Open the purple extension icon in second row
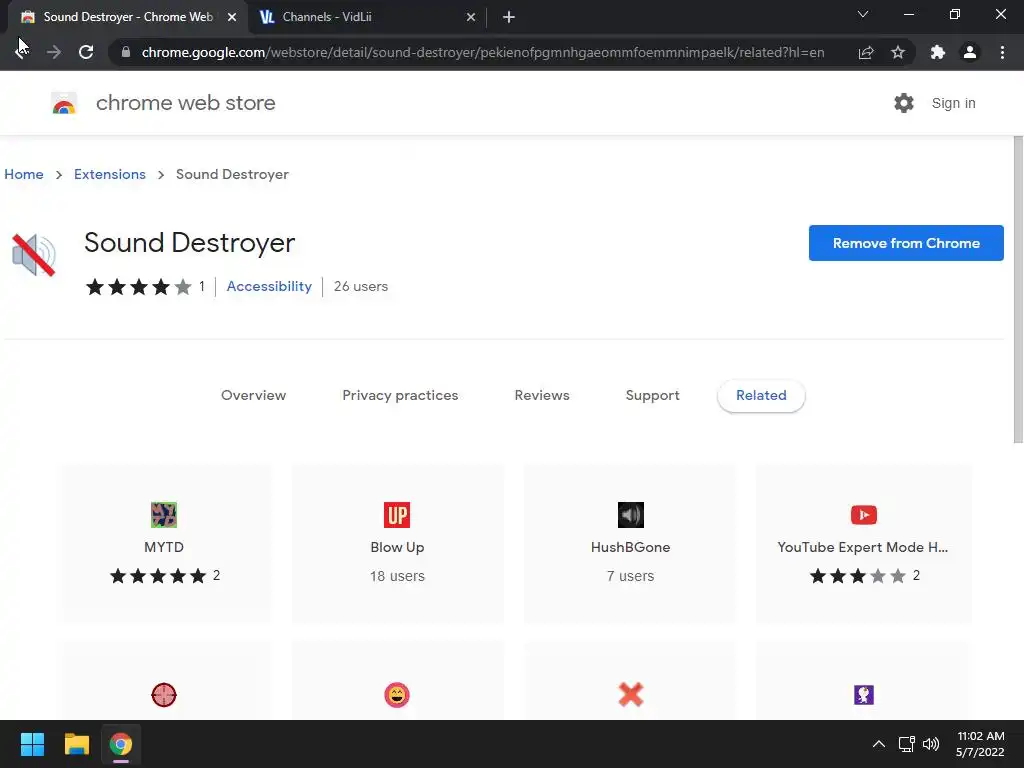Screen dimensions: 1024x768 pyautogui.click(x=864, y=695)
